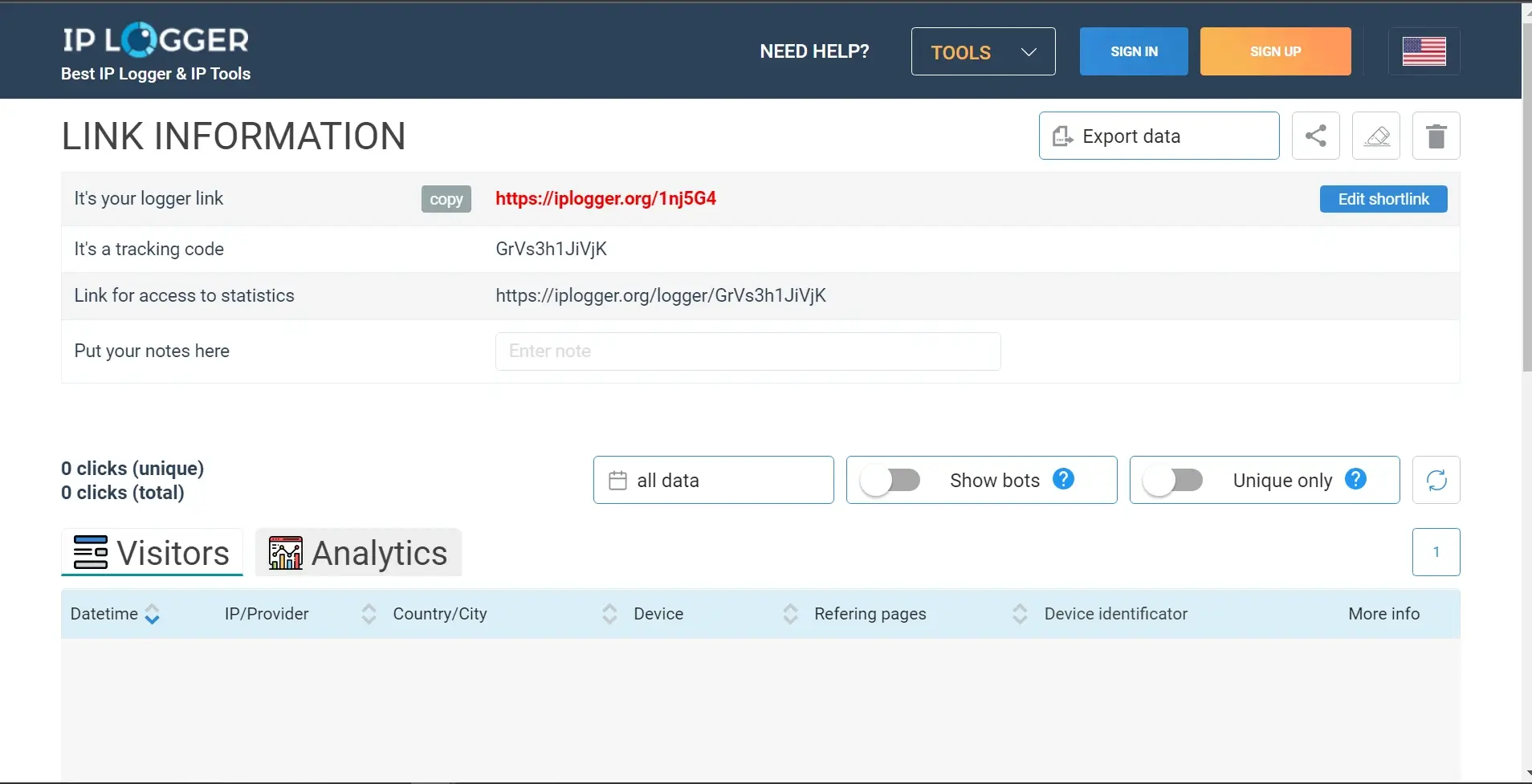Click the statistics access link URL text

[x=660, y=295]
